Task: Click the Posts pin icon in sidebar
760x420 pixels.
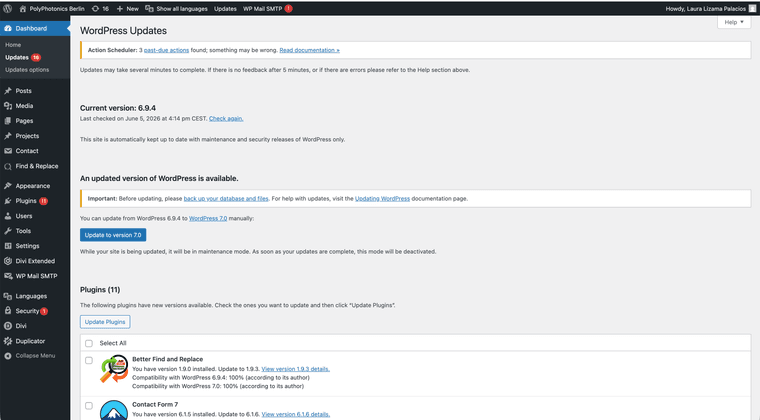Action: point(8,91)
